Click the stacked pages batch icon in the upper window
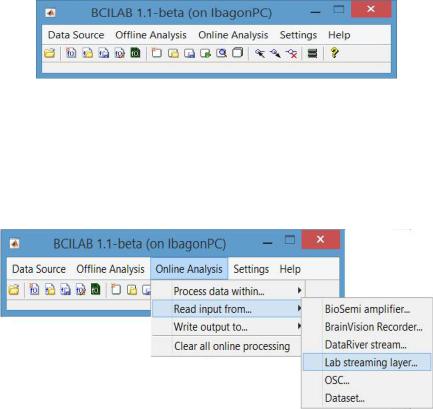 click(237, 53)
